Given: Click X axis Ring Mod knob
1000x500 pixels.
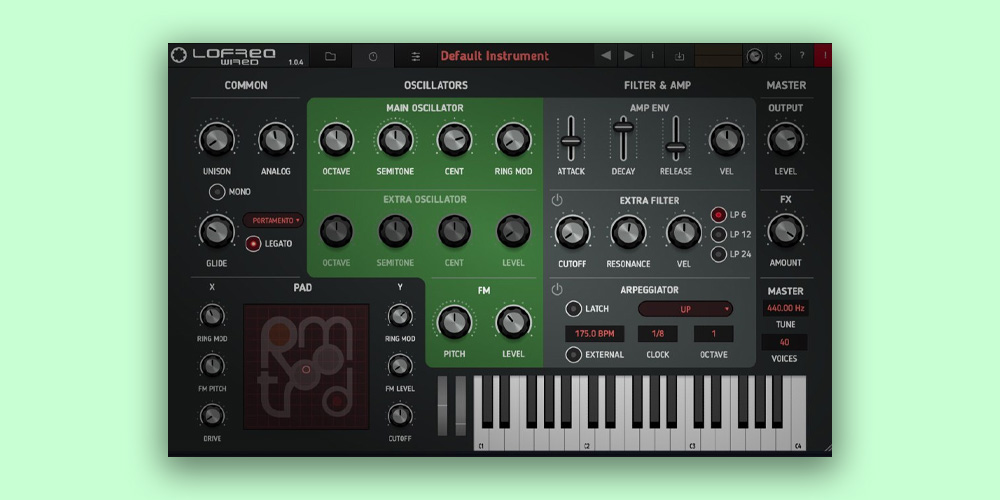Looking at the screenshot, I should [212, 315].
